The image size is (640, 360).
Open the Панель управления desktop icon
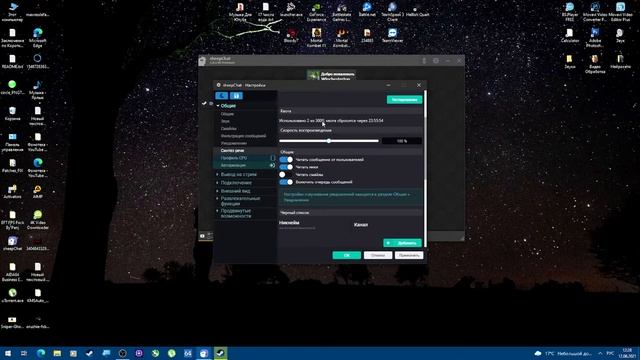(x=12, y=142)
